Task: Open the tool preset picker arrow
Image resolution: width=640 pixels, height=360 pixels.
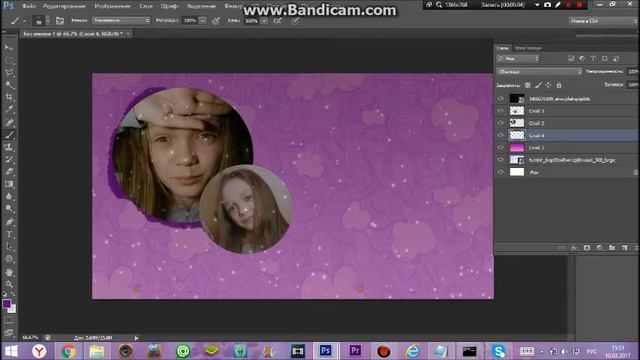Action: [24, 20]
